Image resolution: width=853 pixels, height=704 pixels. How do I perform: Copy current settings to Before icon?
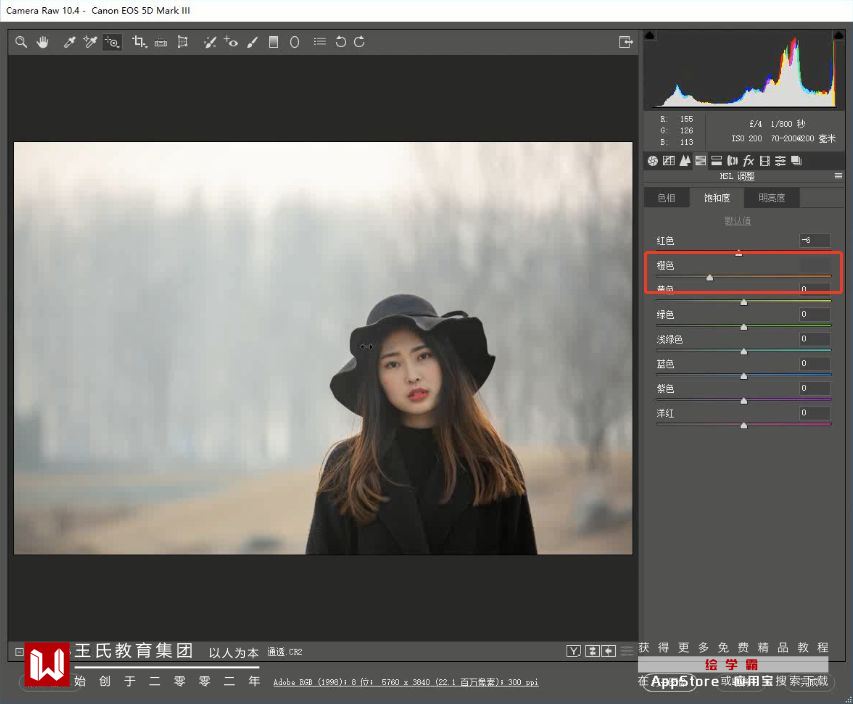point(609,651)
